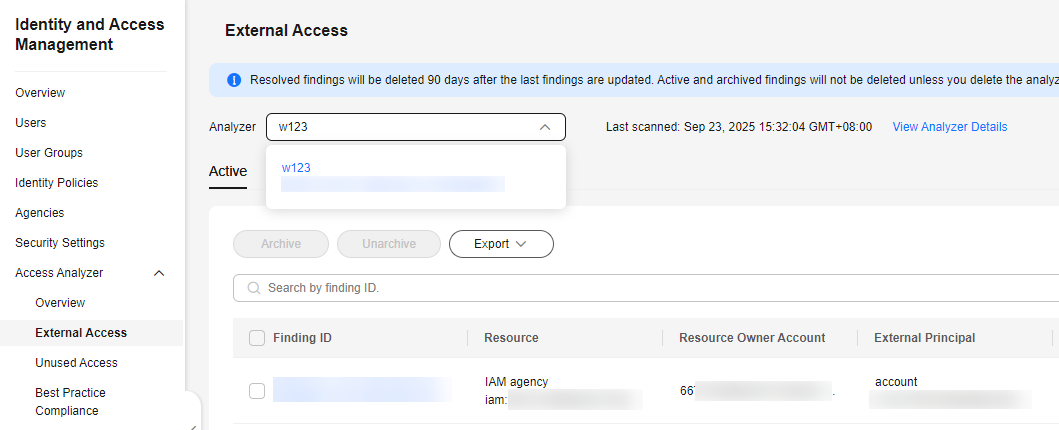
Task: Switch to the Active tab
Action: tap(228, 171)
